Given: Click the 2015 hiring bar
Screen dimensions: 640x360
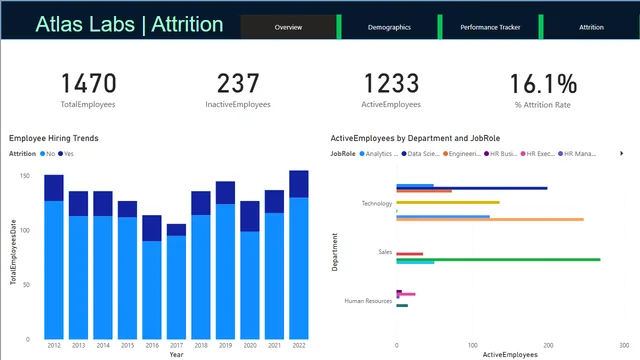Looking at the screenshot, I should [127, 270].
